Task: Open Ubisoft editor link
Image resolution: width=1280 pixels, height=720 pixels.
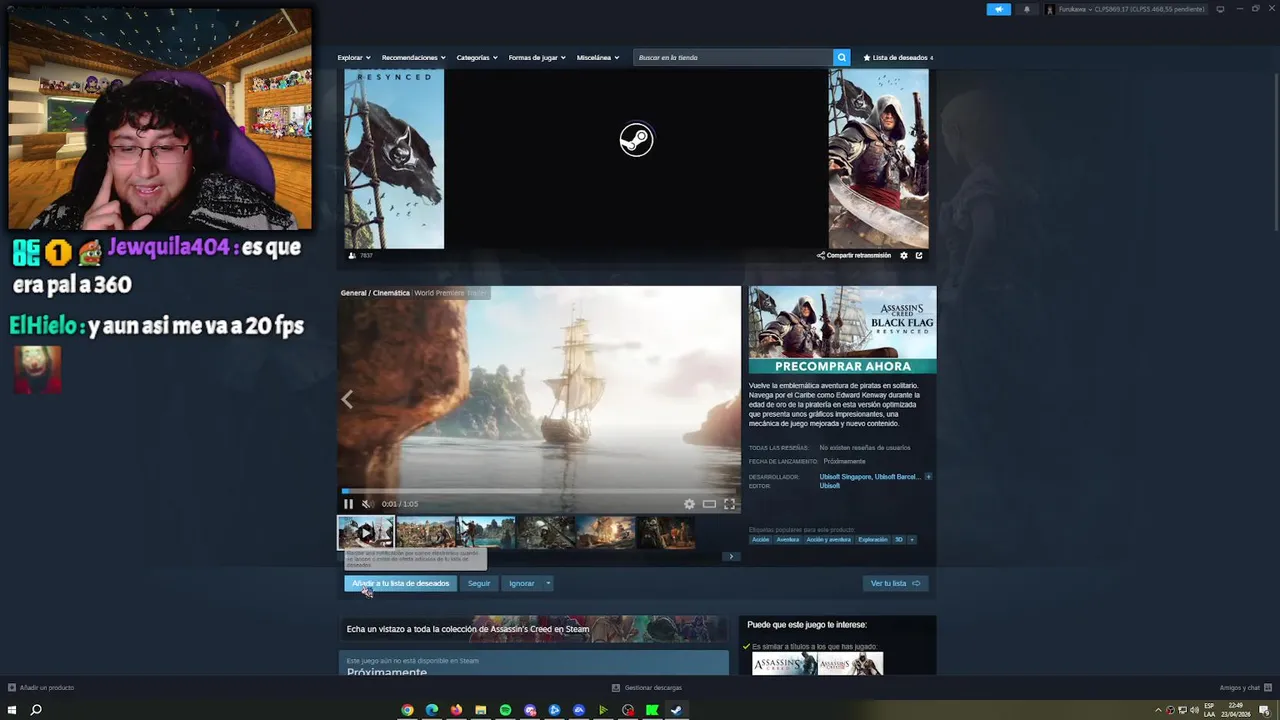Action: click(x=830, y=486)
